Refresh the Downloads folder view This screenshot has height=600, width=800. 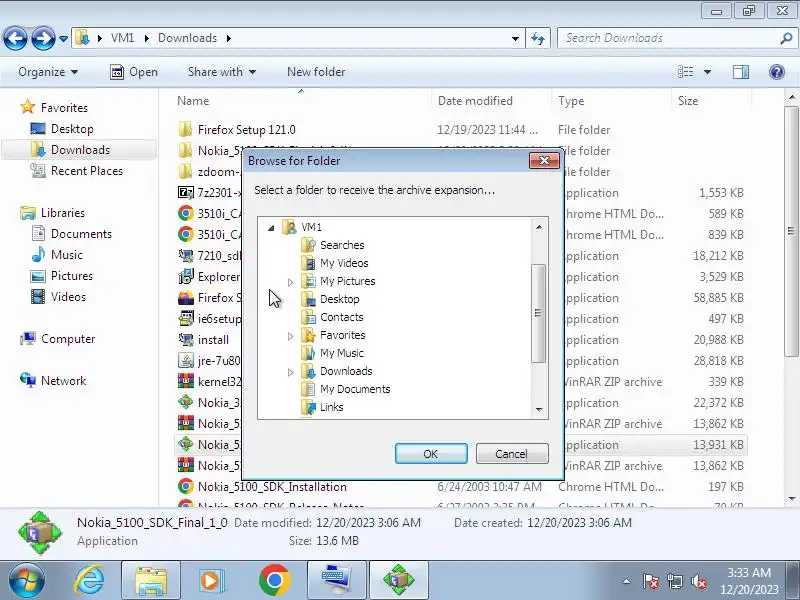pos(538,38)
